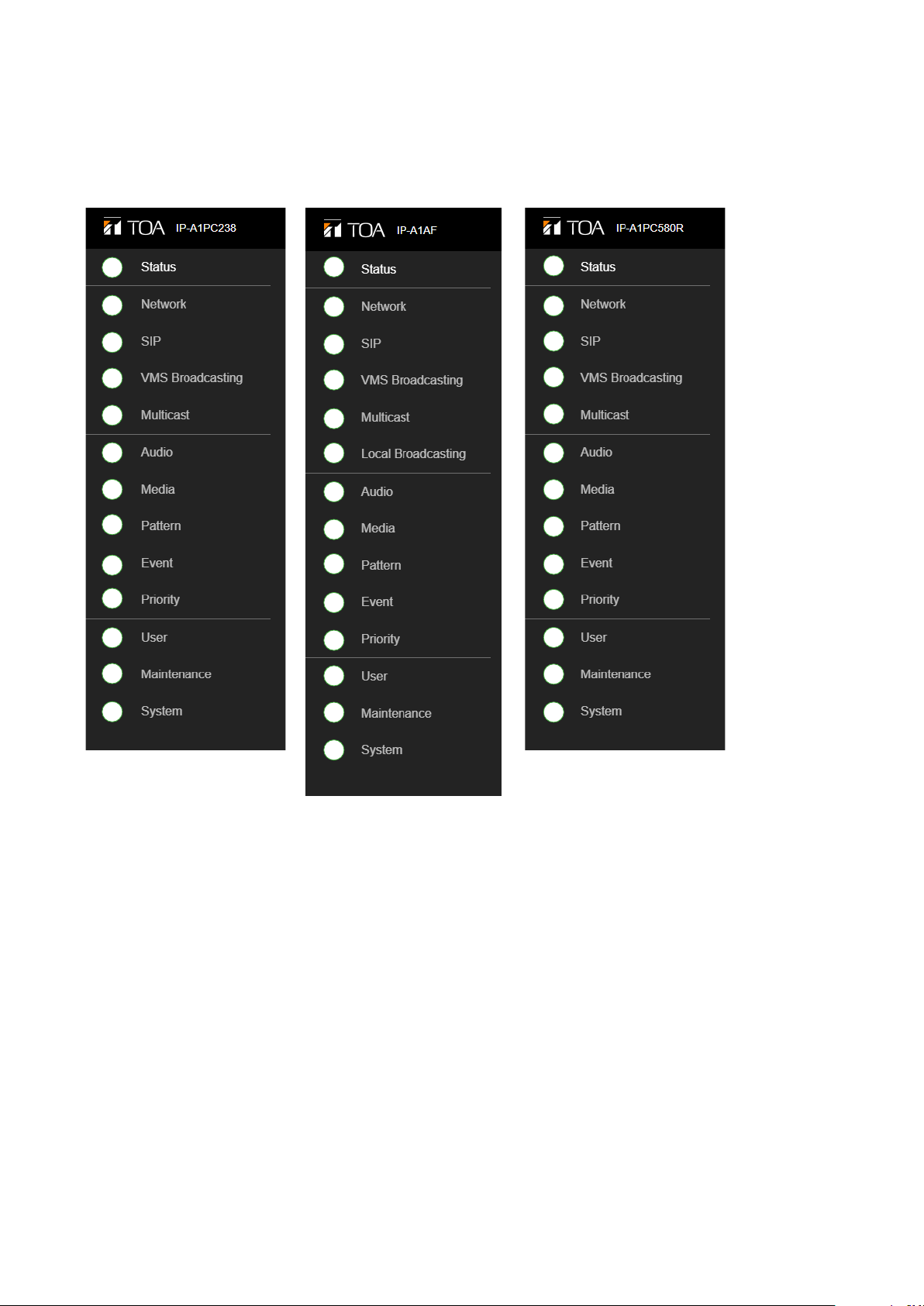This screenshot has height=1306, width=924.
Task: Click the circle icon beside SIP in IP-A1PC580R
Action: coord(553,342)
